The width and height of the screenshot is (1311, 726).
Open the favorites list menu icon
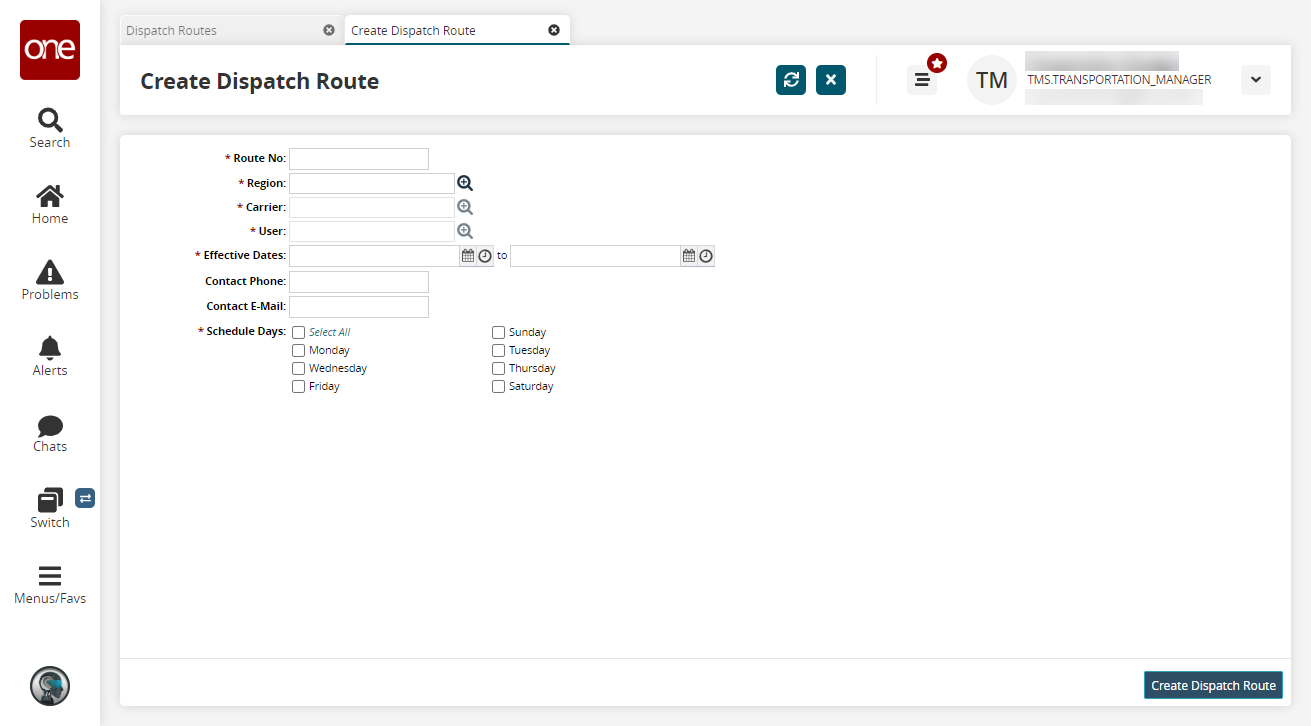pos(922,80)
